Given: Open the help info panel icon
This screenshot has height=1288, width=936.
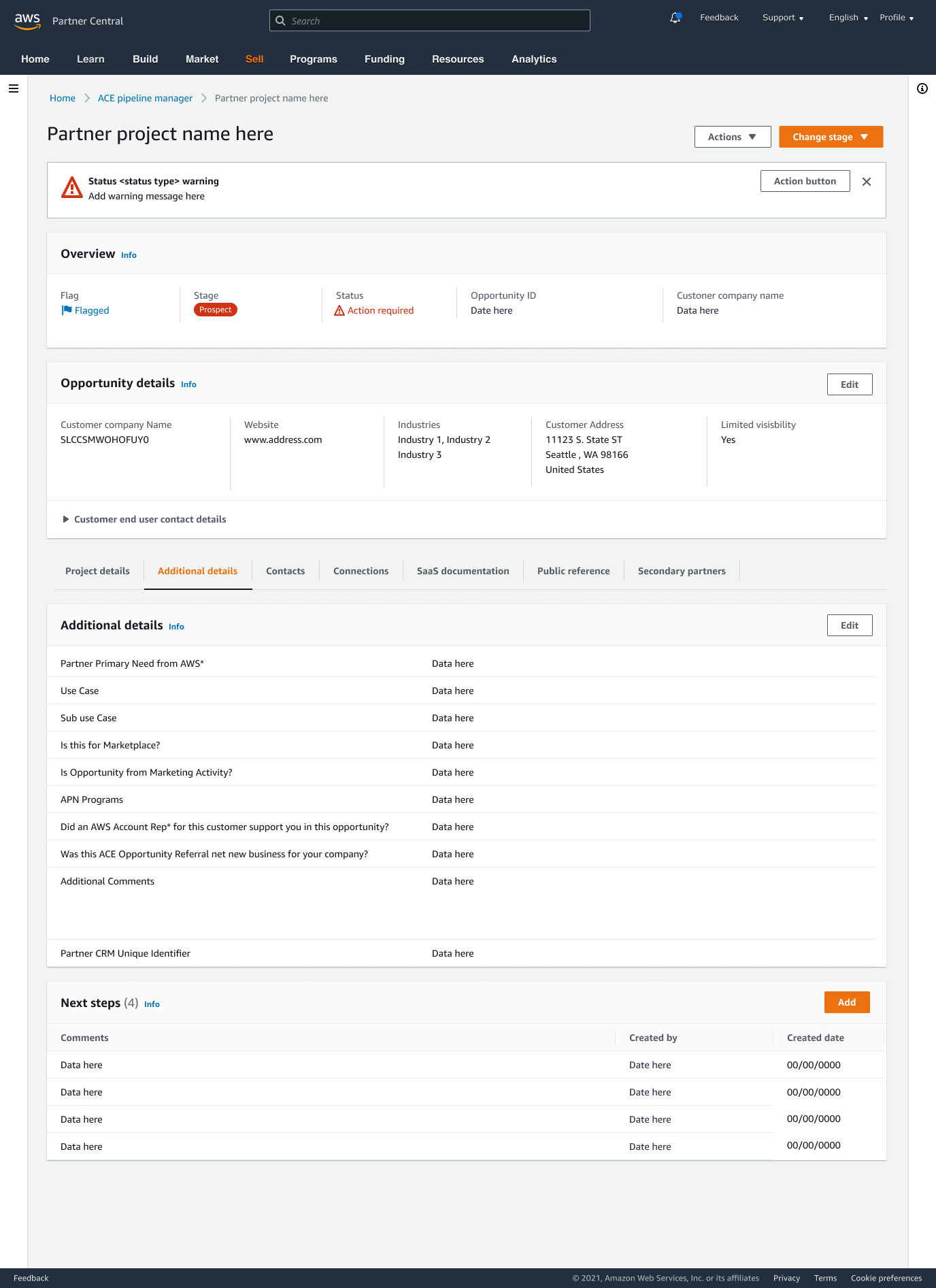Looking at the screenshot, I should tap(922, 88).
